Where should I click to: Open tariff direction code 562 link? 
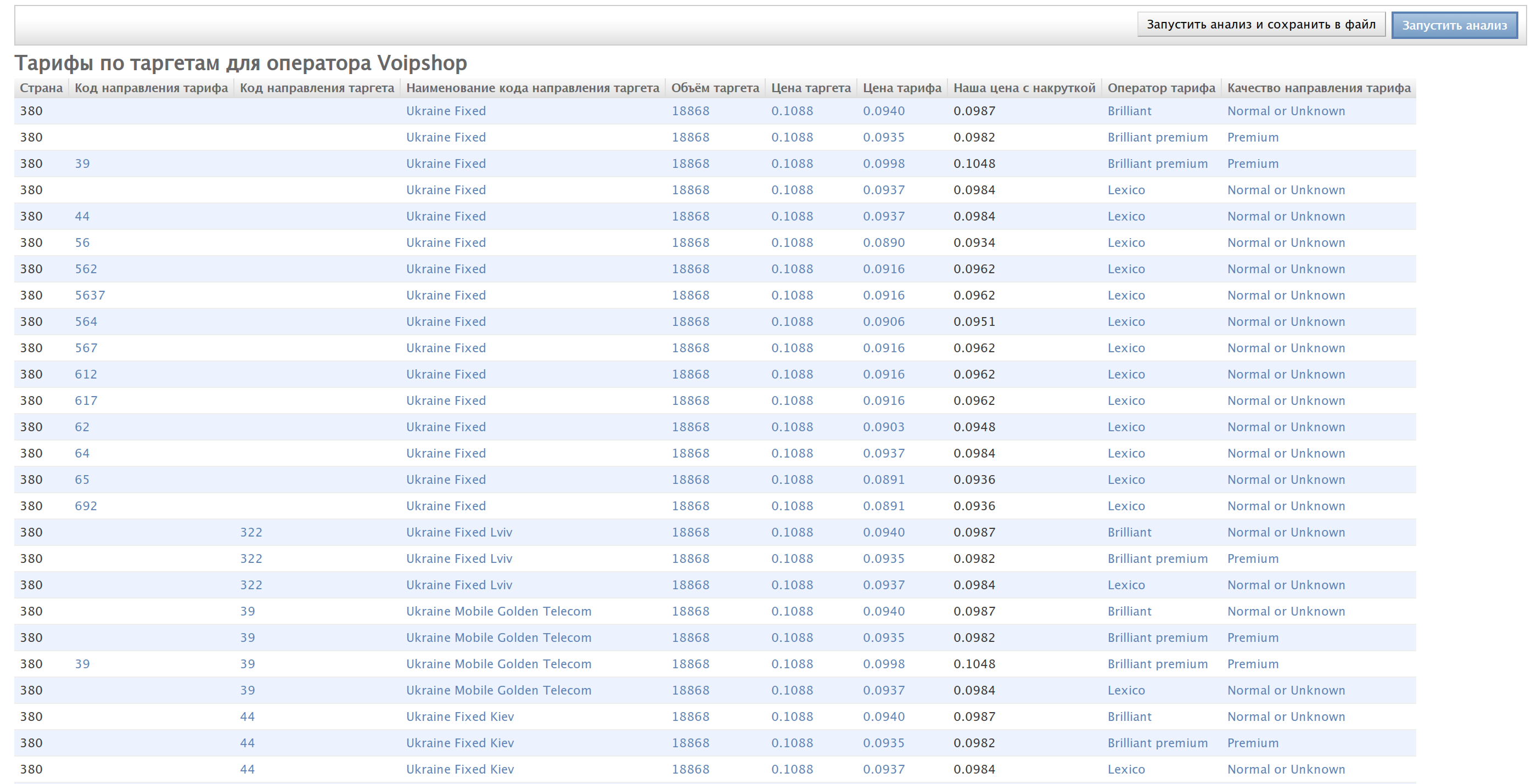tap(86, 269)
